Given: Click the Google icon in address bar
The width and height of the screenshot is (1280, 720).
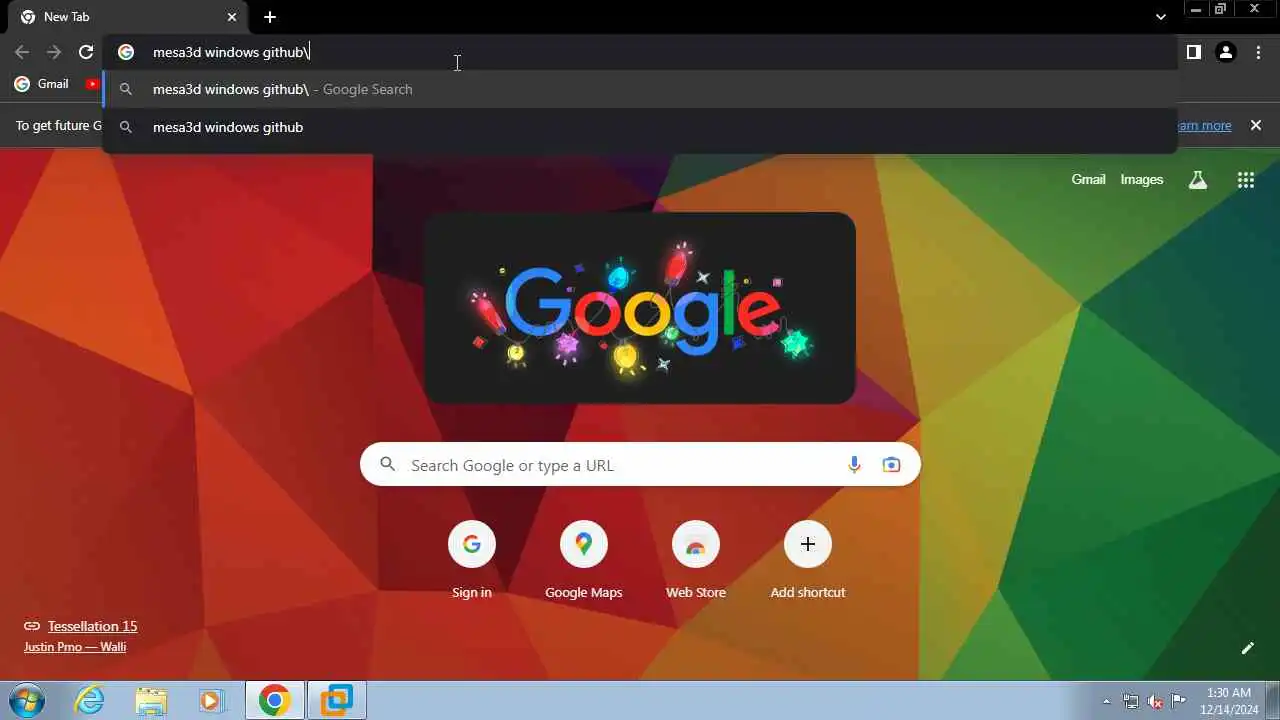Looking at the screenshot, I should click(x=126, y=52).
